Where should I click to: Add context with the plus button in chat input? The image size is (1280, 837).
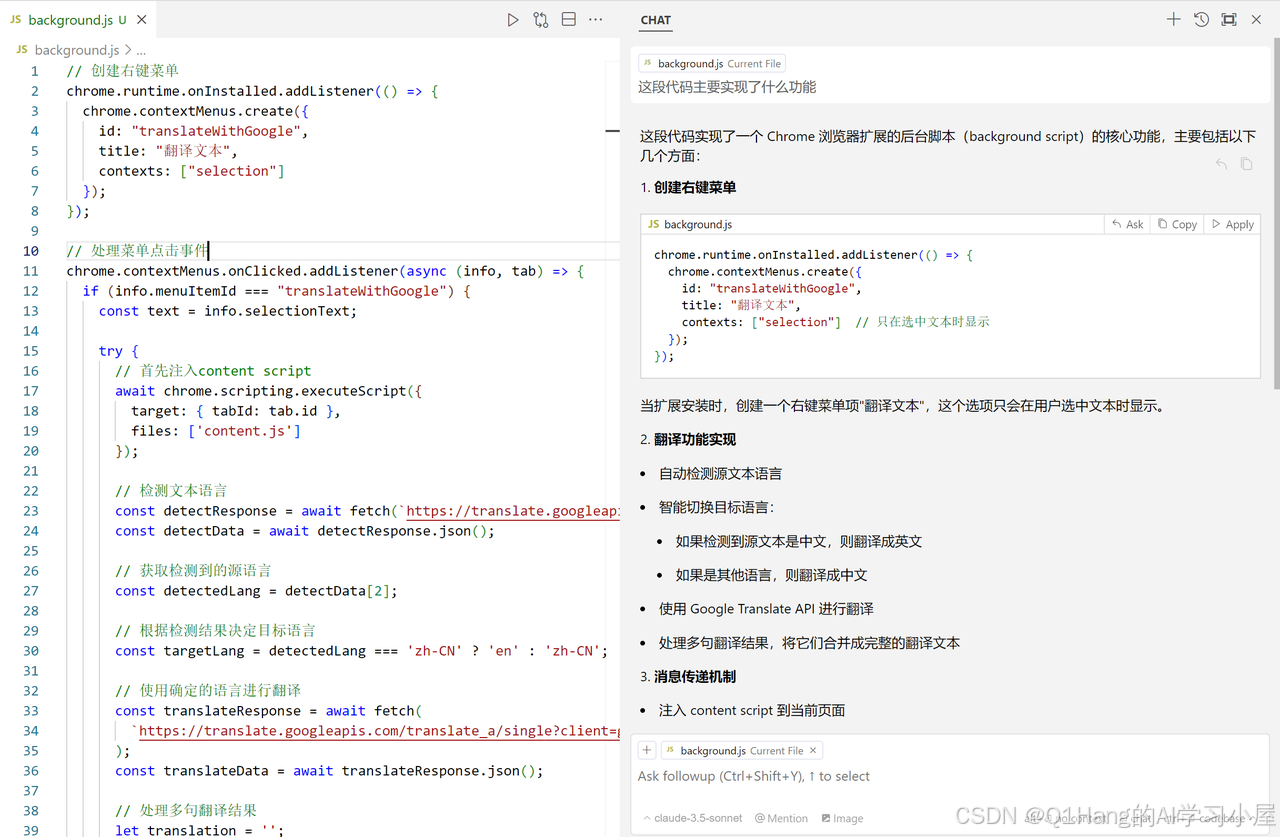[x=647, y=750]
